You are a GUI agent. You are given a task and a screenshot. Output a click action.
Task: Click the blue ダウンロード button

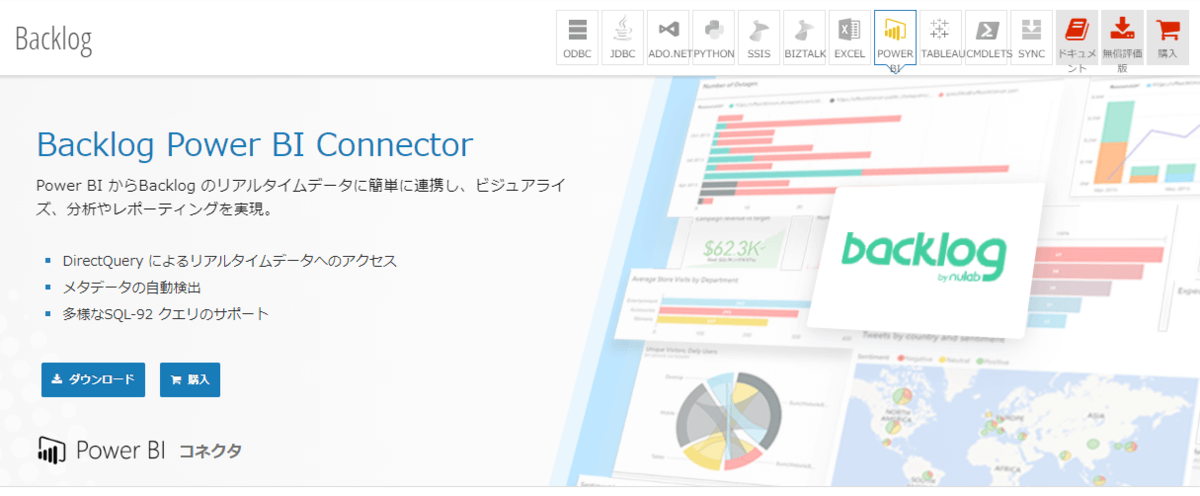(93, 380)
